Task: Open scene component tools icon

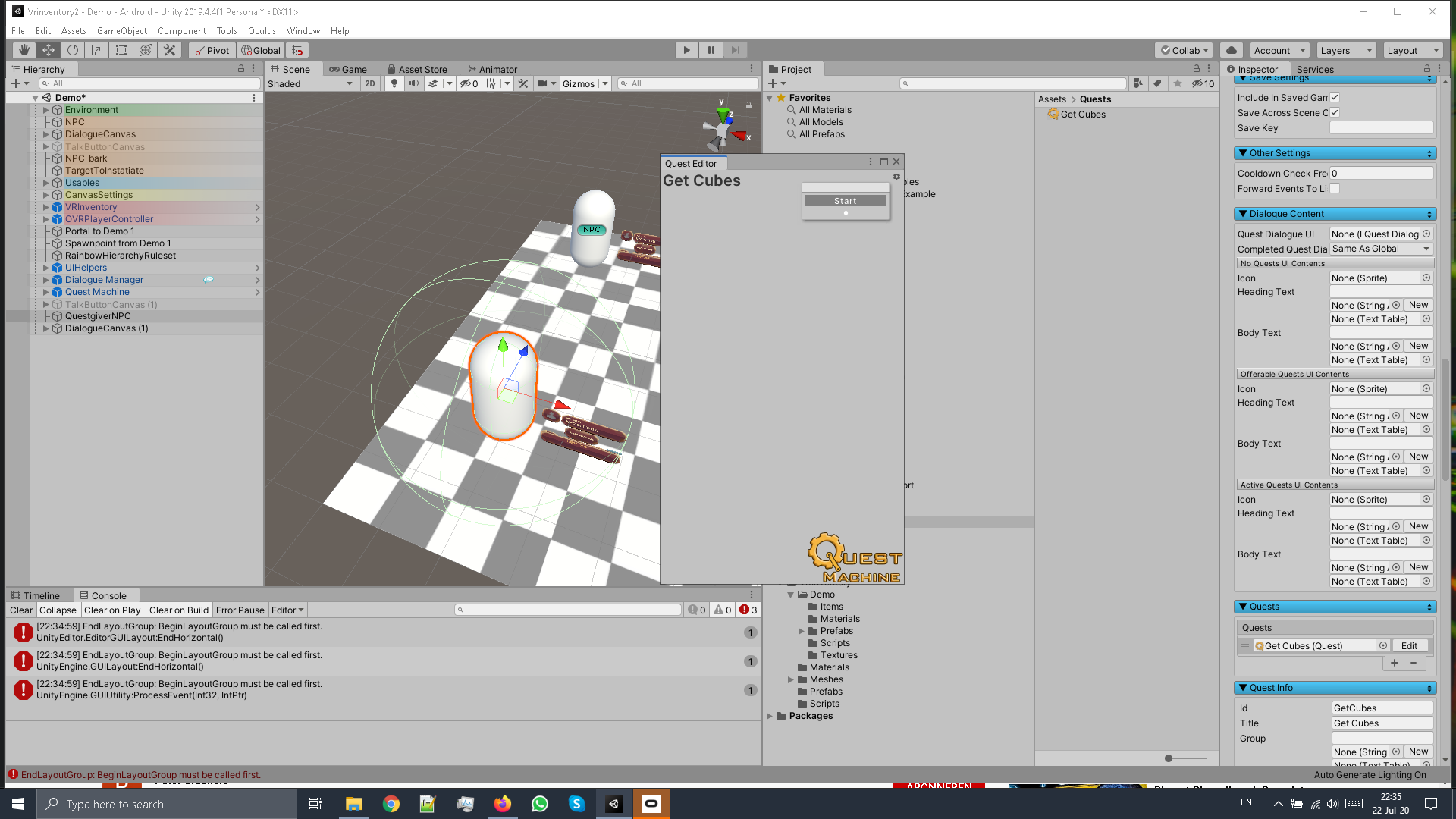Action: click(x=523, y=83)
